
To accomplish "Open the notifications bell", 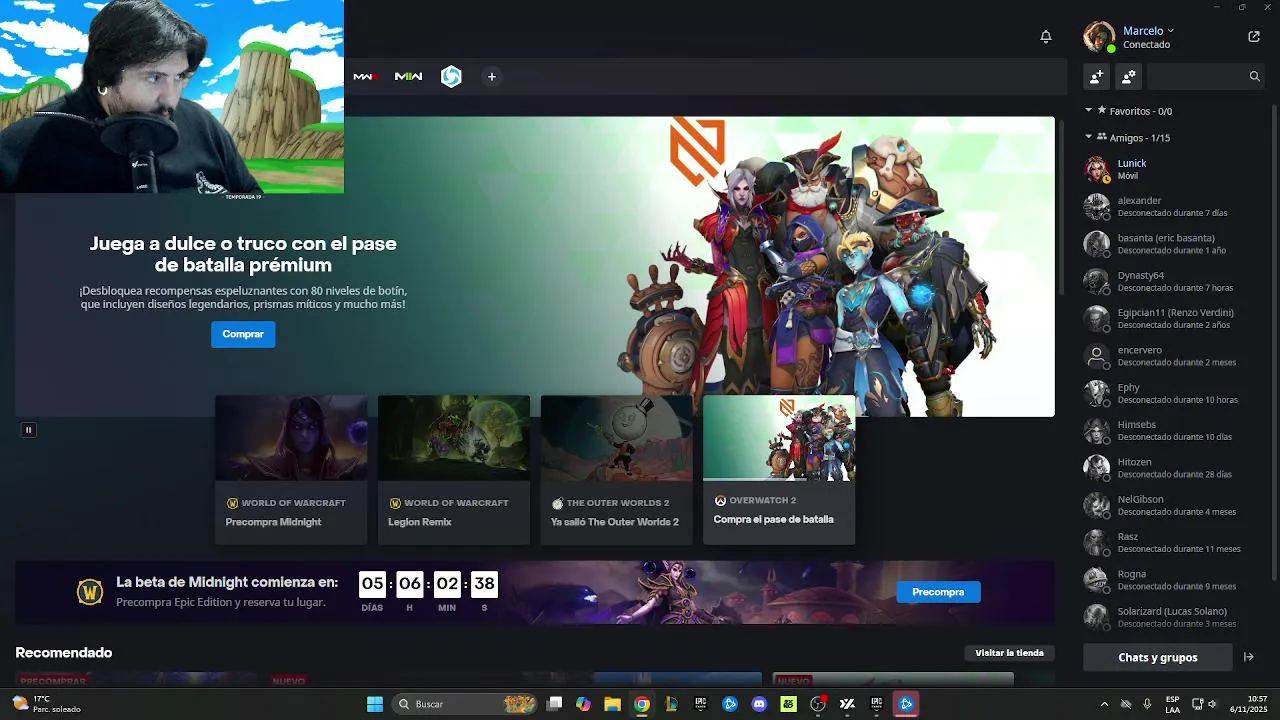I will 1046,37.
